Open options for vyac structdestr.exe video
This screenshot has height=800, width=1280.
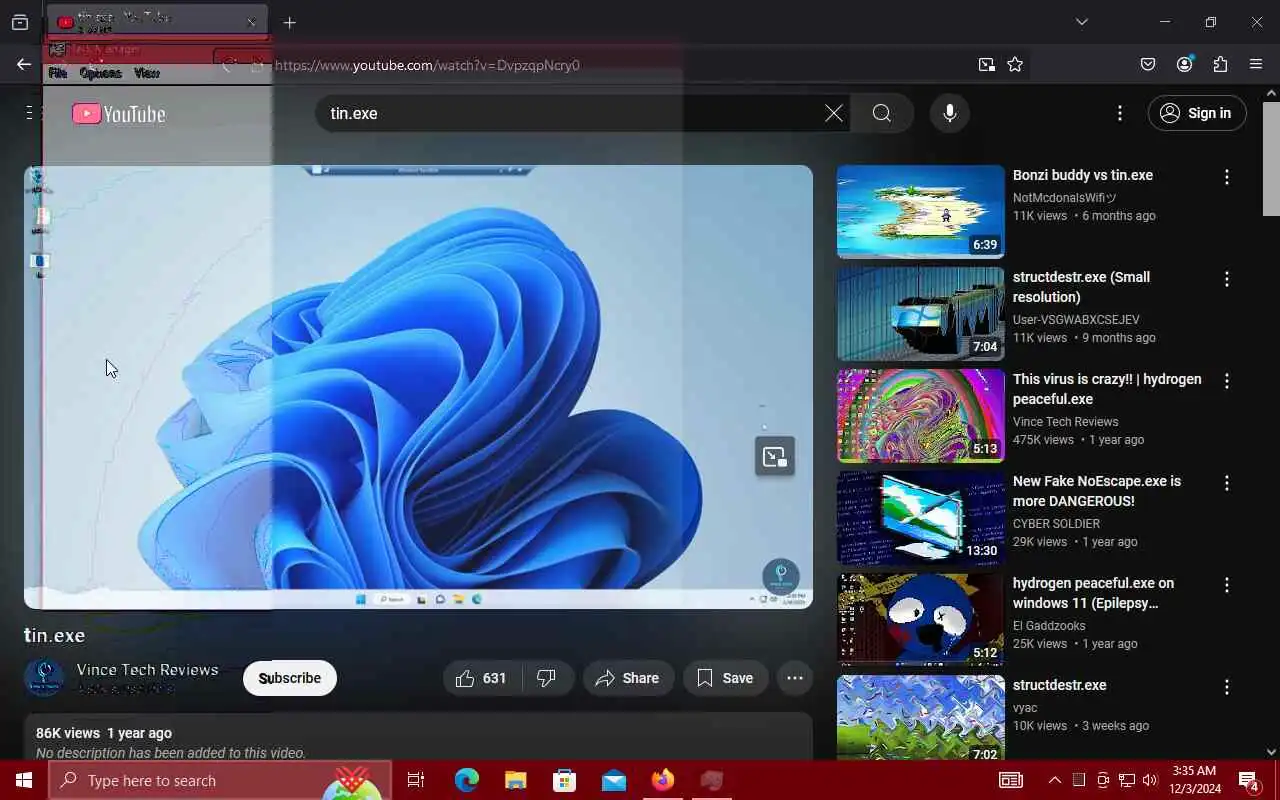tap(1227, 687)
